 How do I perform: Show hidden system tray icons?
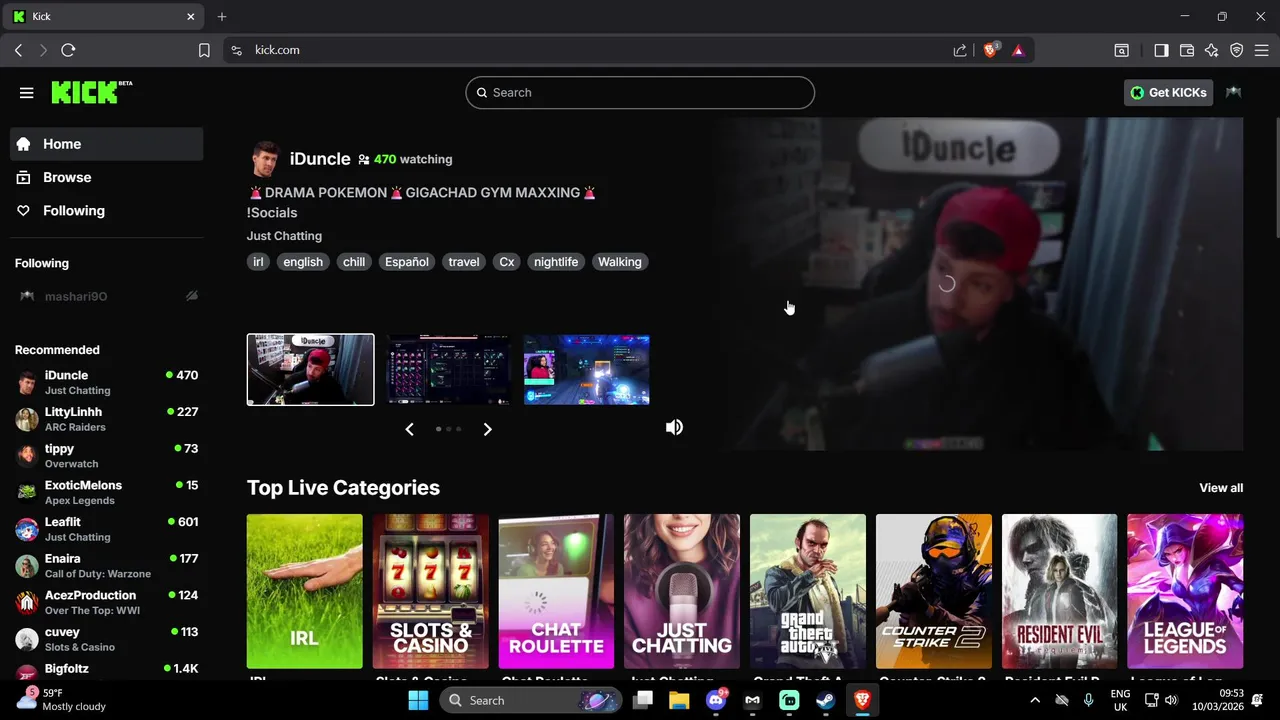click(x=1035, y=700)
